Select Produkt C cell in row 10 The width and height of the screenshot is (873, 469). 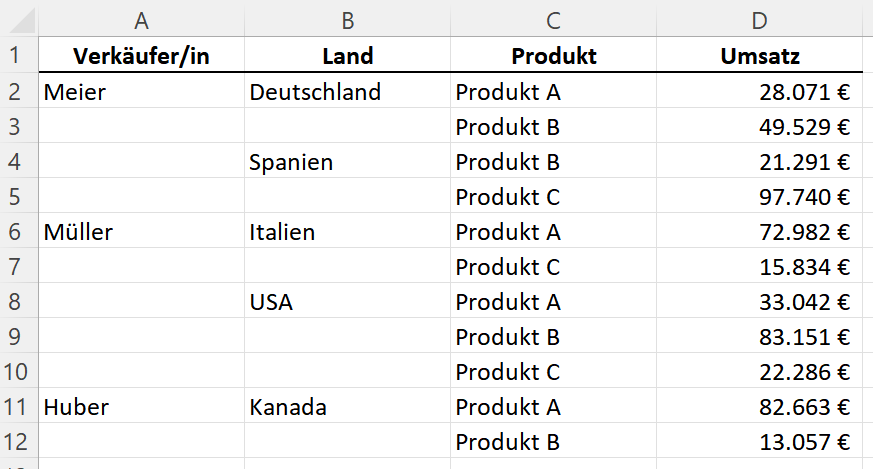[x=553, y=372]
